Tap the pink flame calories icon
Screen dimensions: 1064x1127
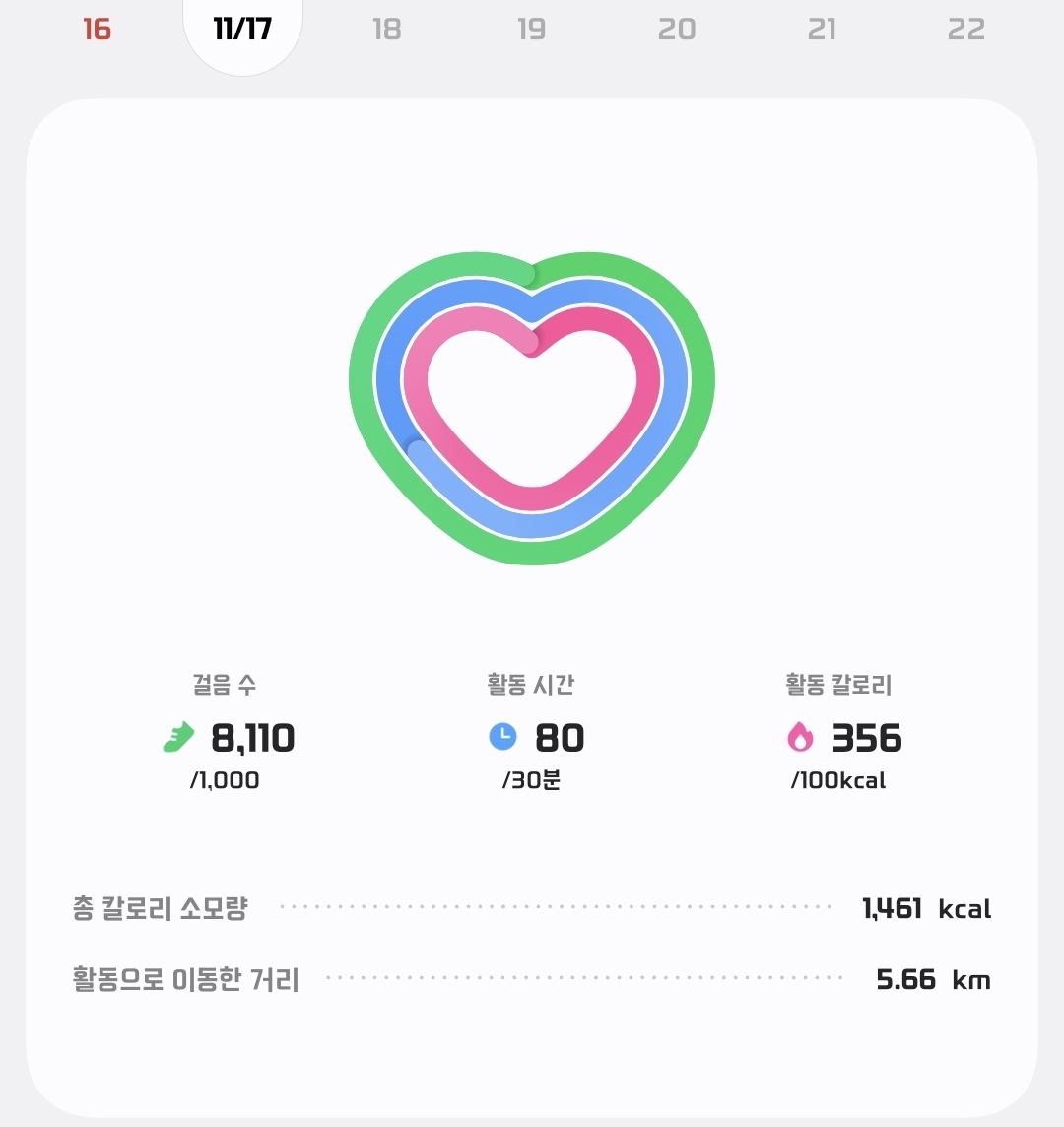coord(800,738)
